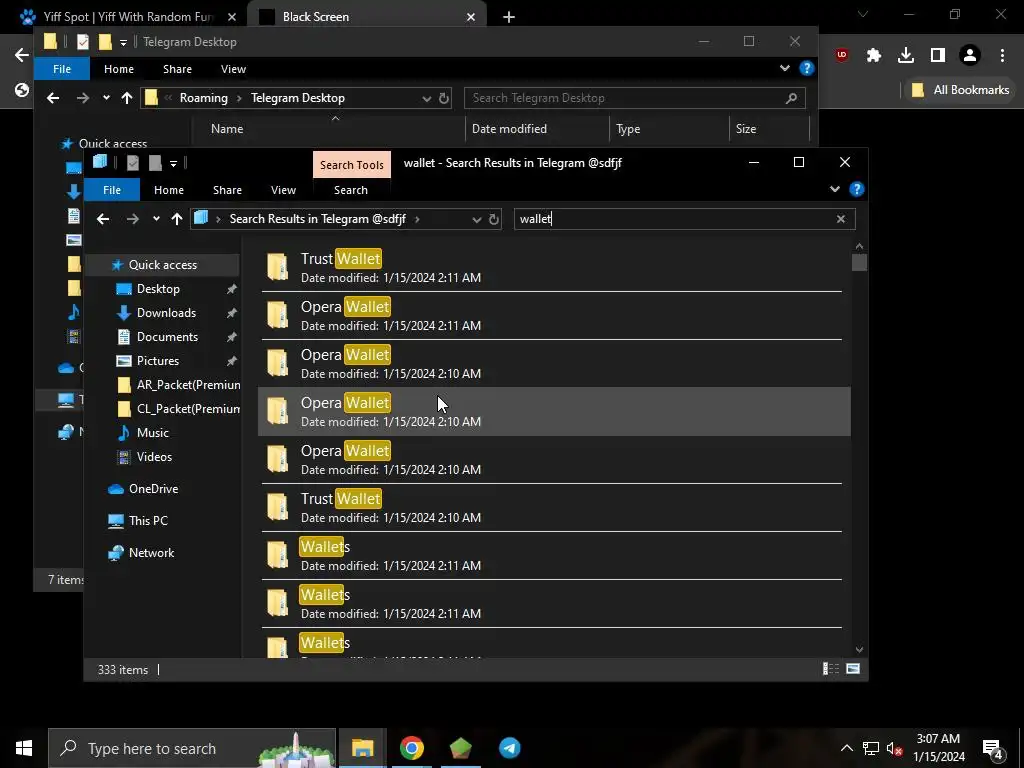Screen dimensions: 1024x768
Task: Open a new browser tab with plus button
Action: tap(509, 17)
